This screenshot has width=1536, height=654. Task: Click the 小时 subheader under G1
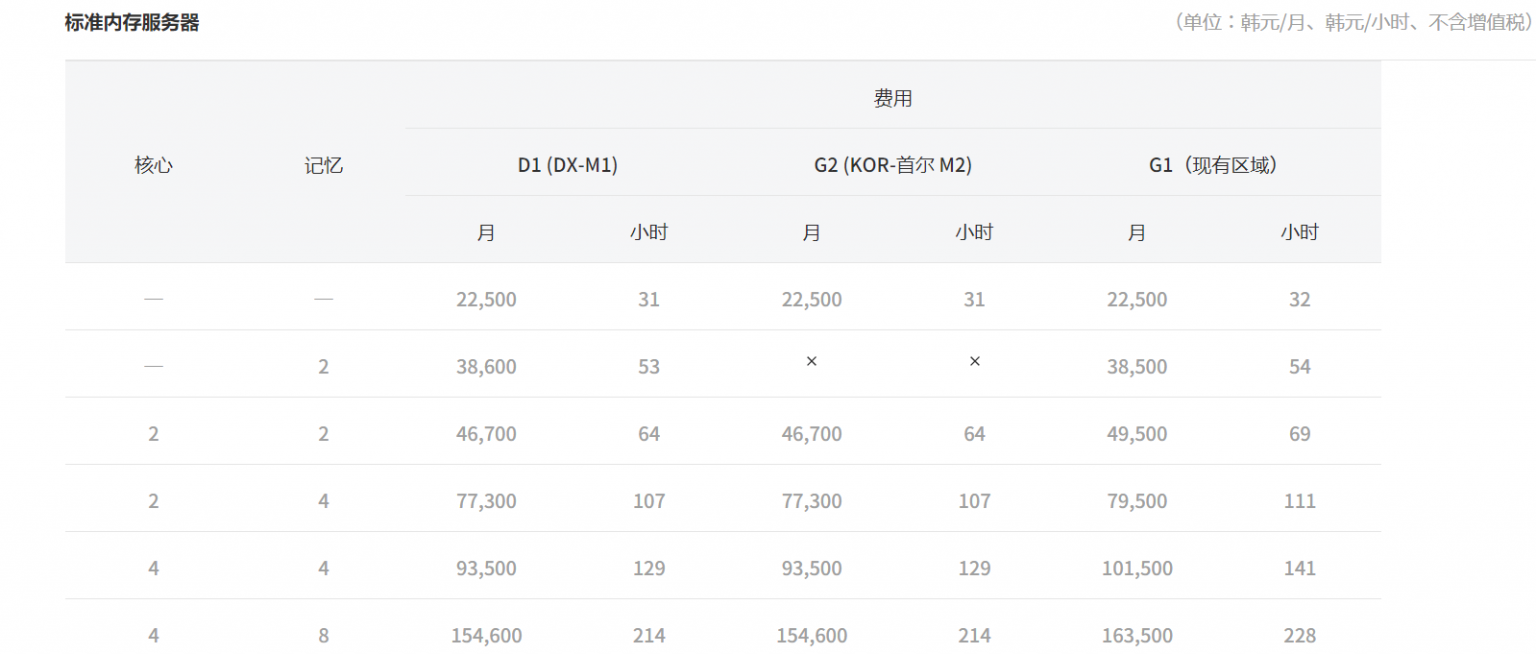coord(1299,232)
